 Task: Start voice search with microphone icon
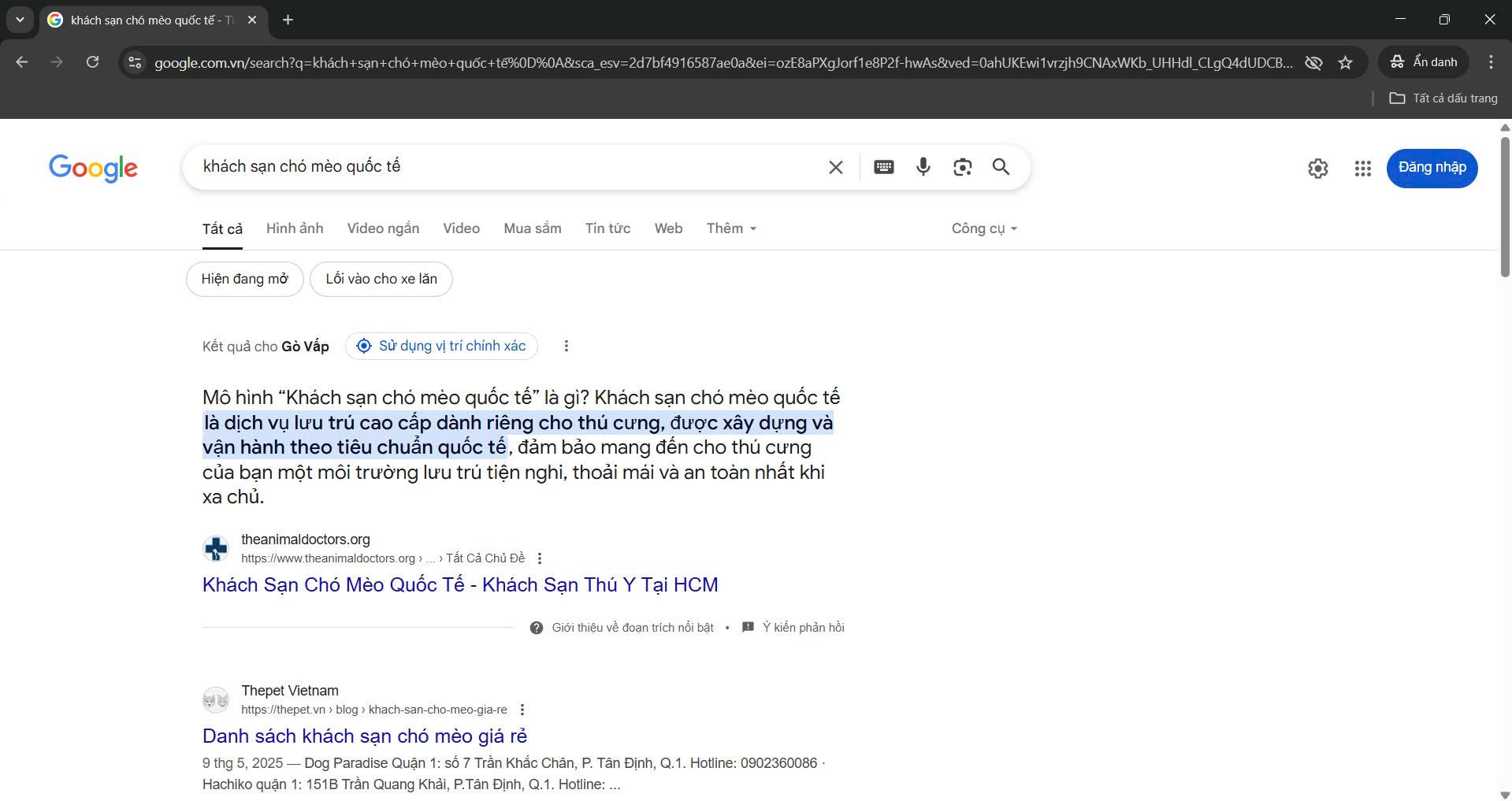[923, 167]
